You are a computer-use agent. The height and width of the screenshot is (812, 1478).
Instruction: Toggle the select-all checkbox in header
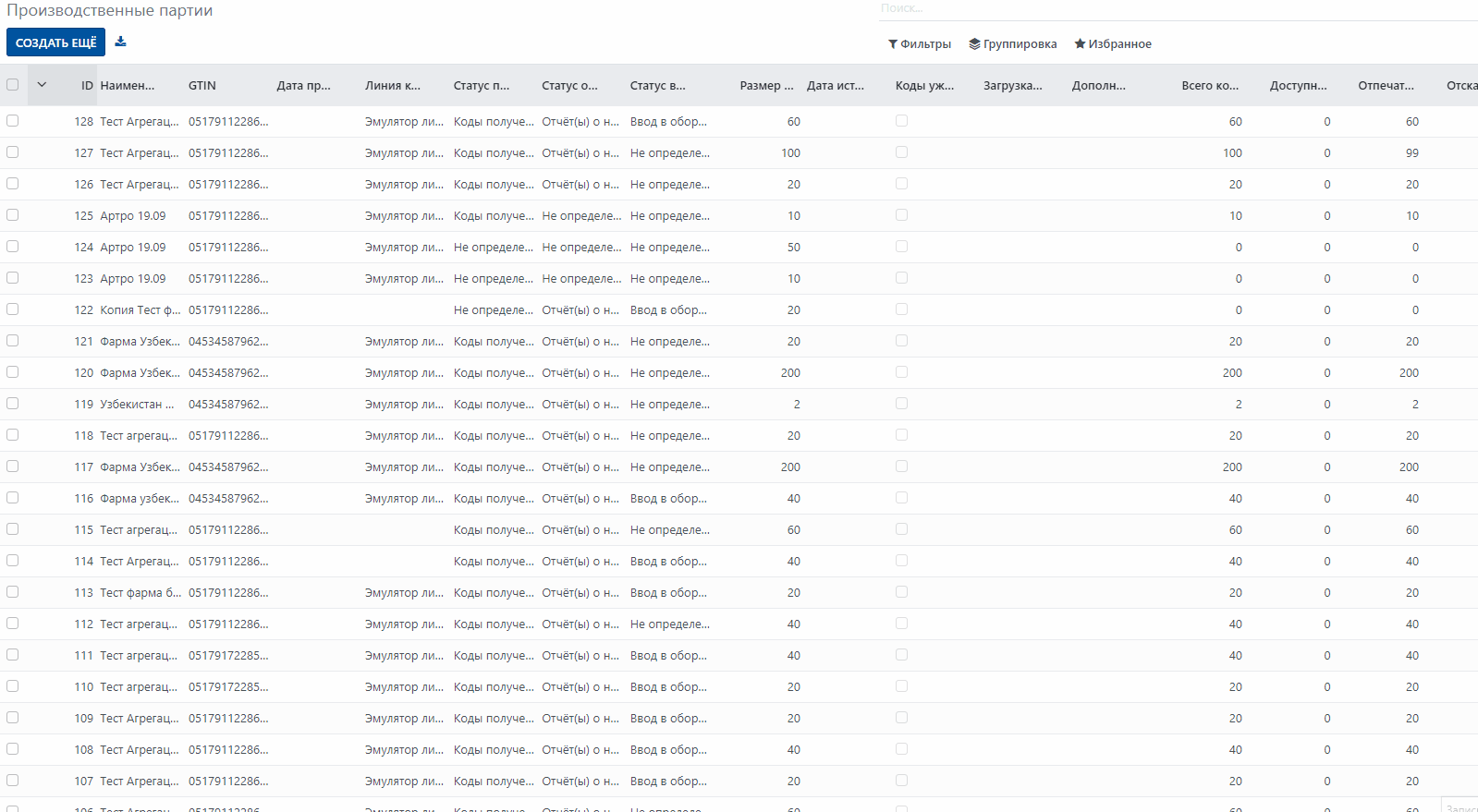tap(13, 85)
